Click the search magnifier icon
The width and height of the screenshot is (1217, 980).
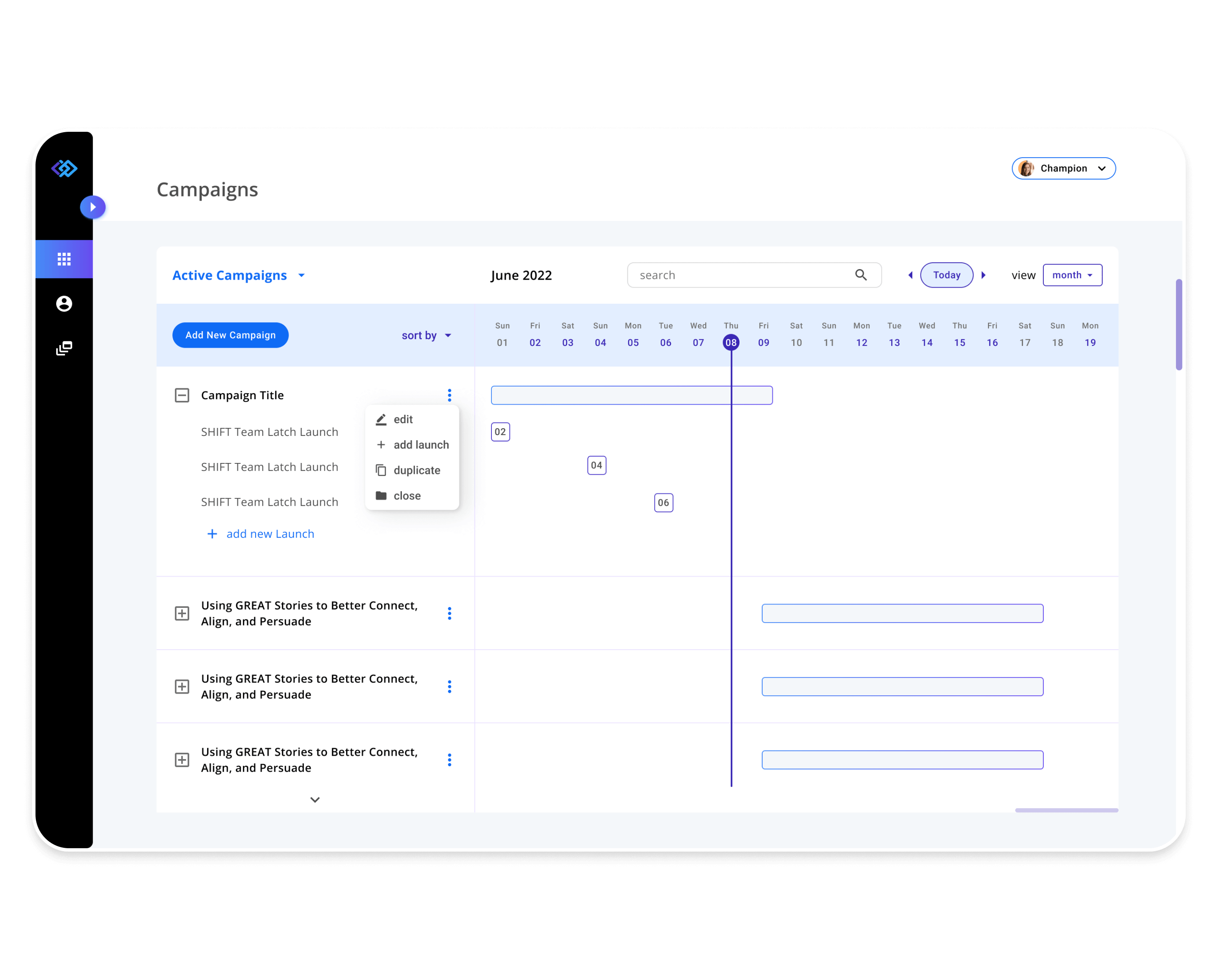point(861,275)
